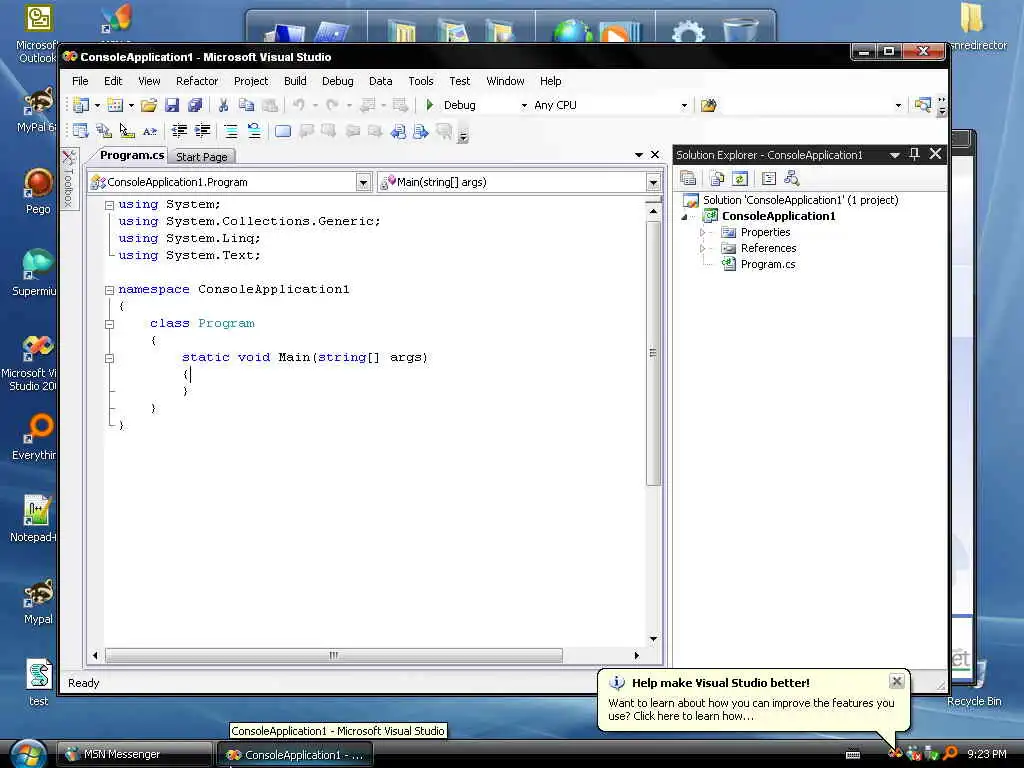The image size is (1024, 768).
Task: Expand the Properties node in Solution Explorer
Action: [x=703, y=232]
